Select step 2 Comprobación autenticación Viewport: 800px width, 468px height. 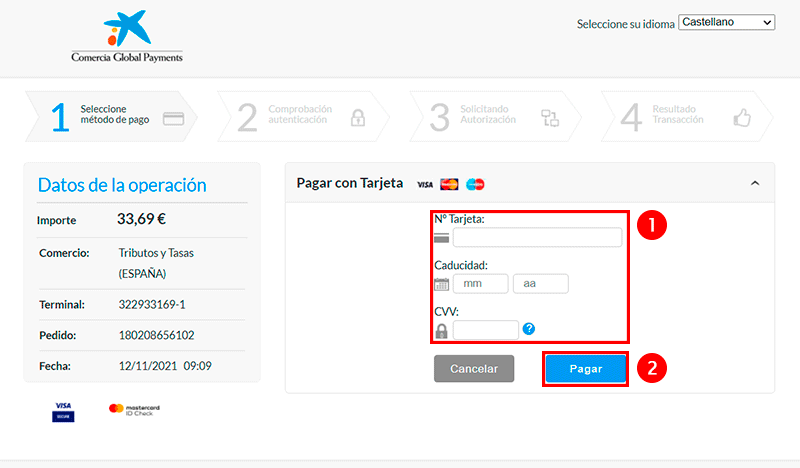[x=302, y=116]
